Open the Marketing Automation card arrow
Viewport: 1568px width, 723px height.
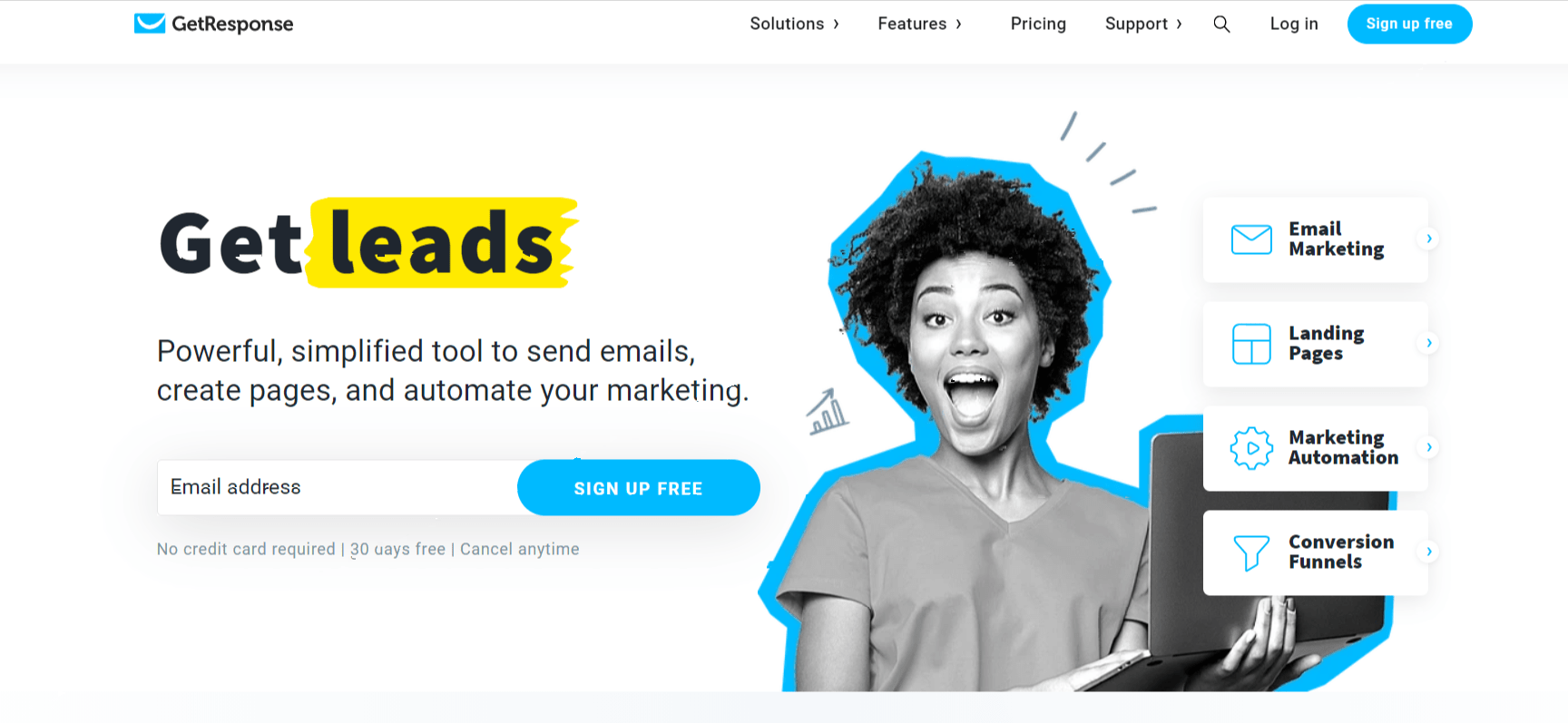click(x=1429, y=447)
